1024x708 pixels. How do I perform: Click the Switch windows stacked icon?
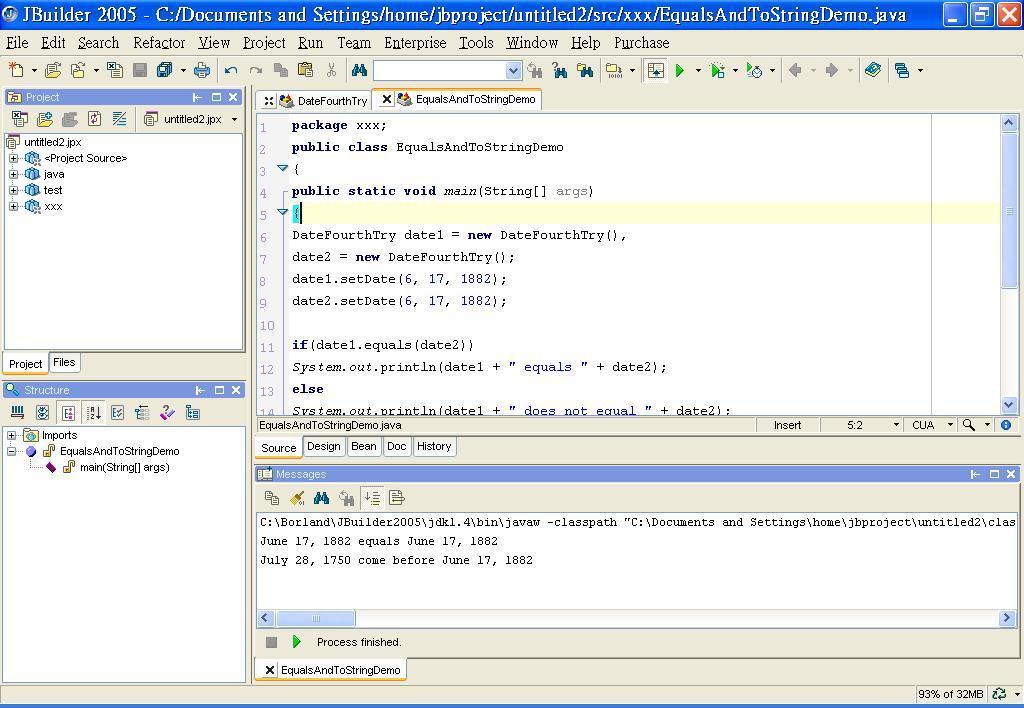coord(902,70)
